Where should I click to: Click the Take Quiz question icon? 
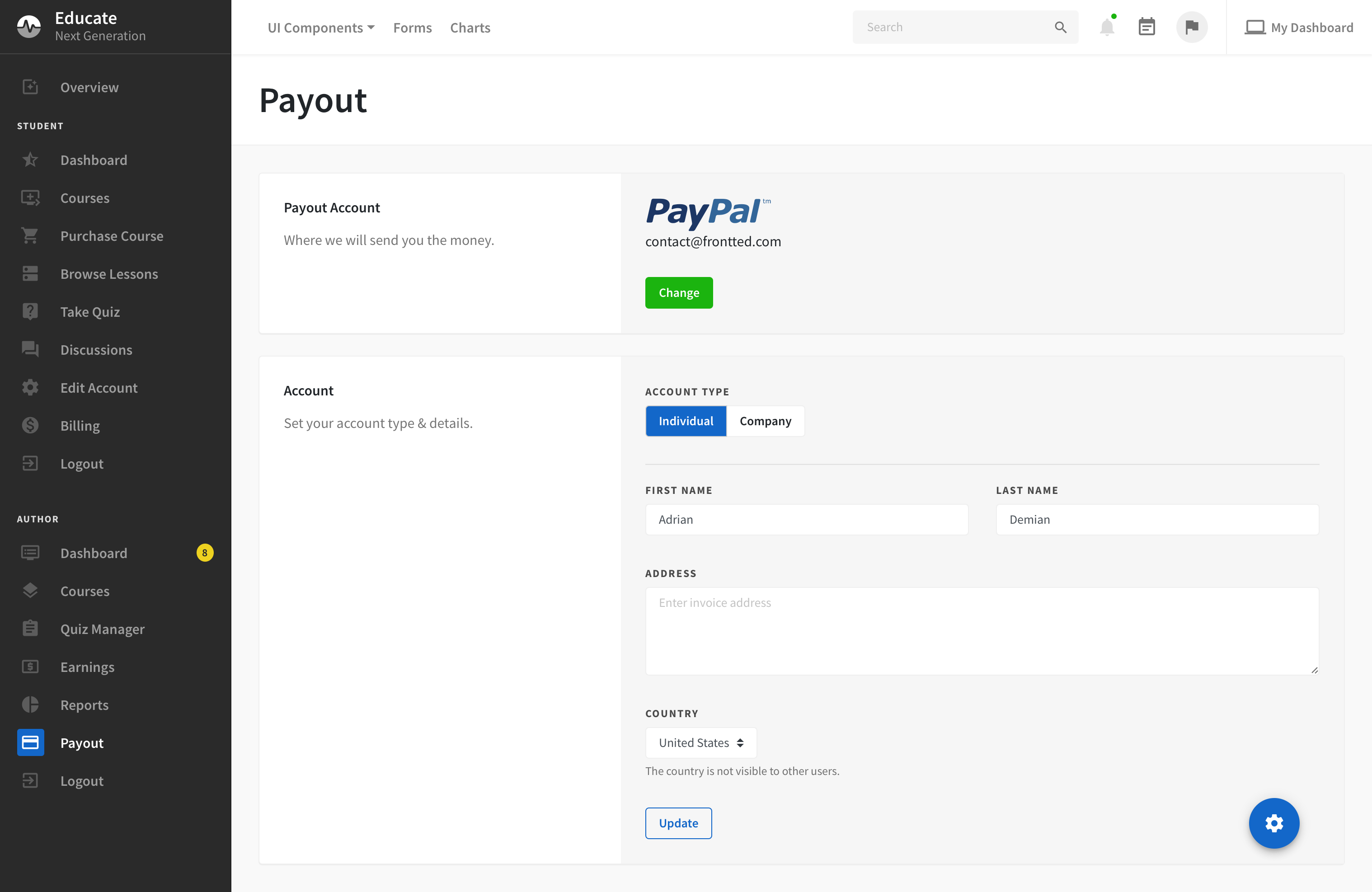pyautogui.click(x=30, y=311)
